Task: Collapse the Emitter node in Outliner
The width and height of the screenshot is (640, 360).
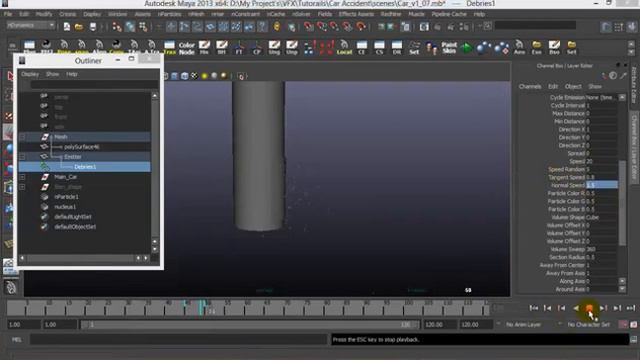Action: [22, 157]
